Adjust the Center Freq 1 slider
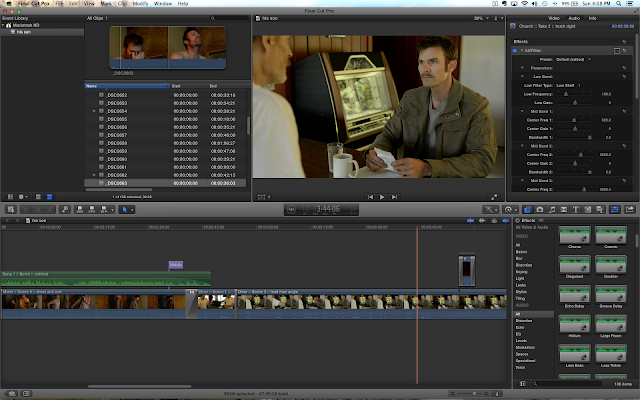 pos(576,120)
